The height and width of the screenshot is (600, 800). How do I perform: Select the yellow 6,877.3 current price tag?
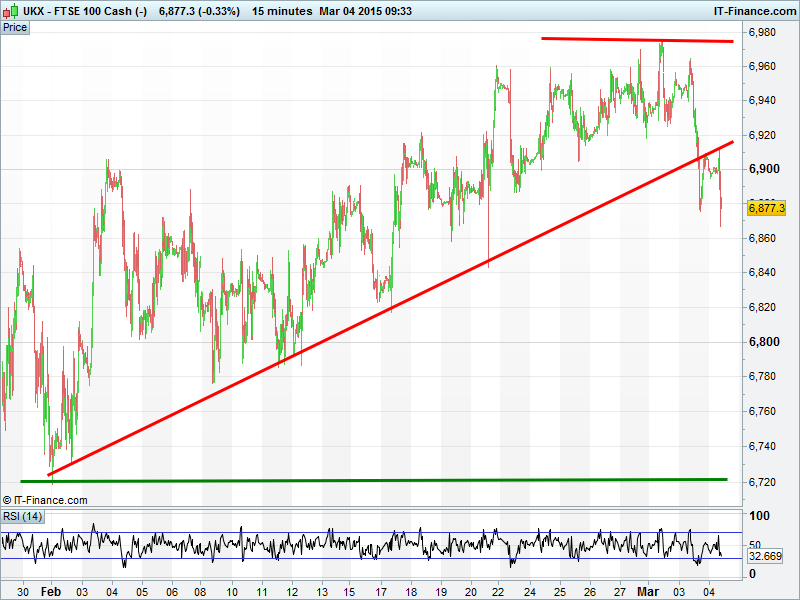[x=767, y=208]
